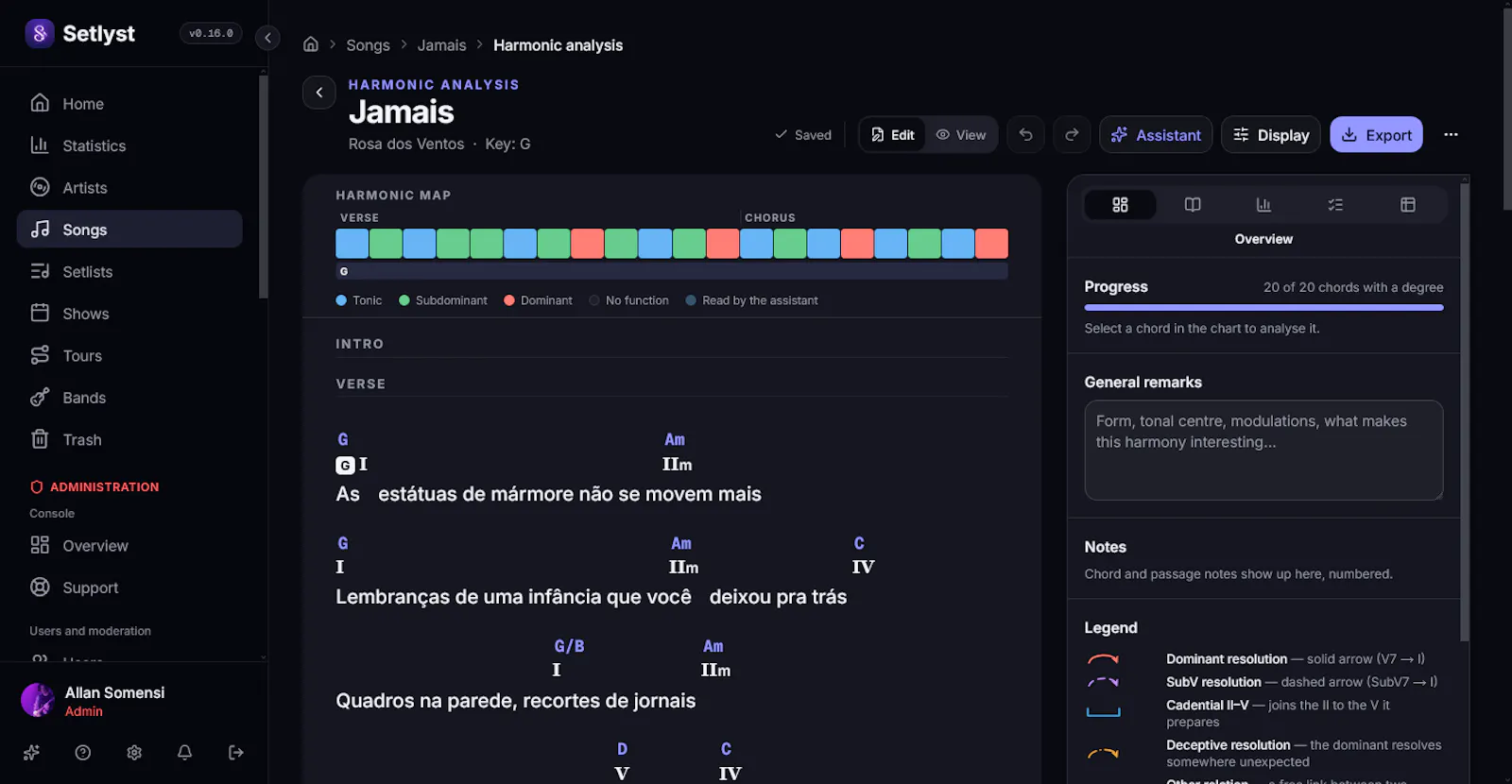Open settings gear in sidebar footer
Viewport: 1512px width, 784px height.
(x=134, y=753)
